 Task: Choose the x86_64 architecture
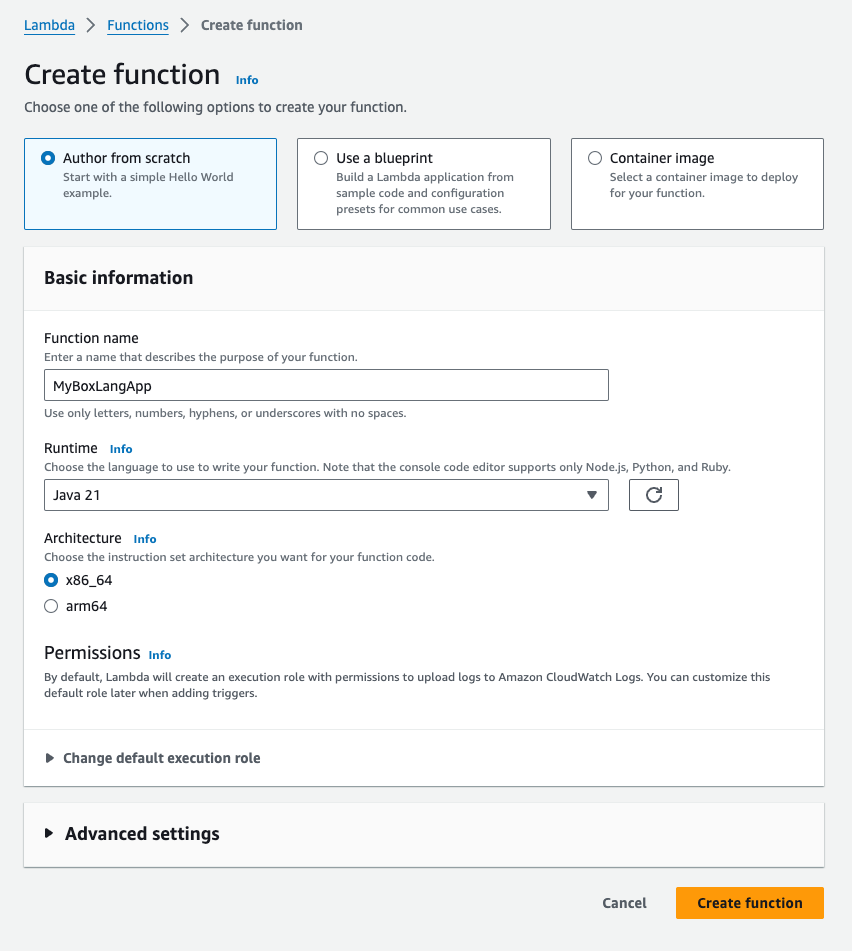[52, 580]
